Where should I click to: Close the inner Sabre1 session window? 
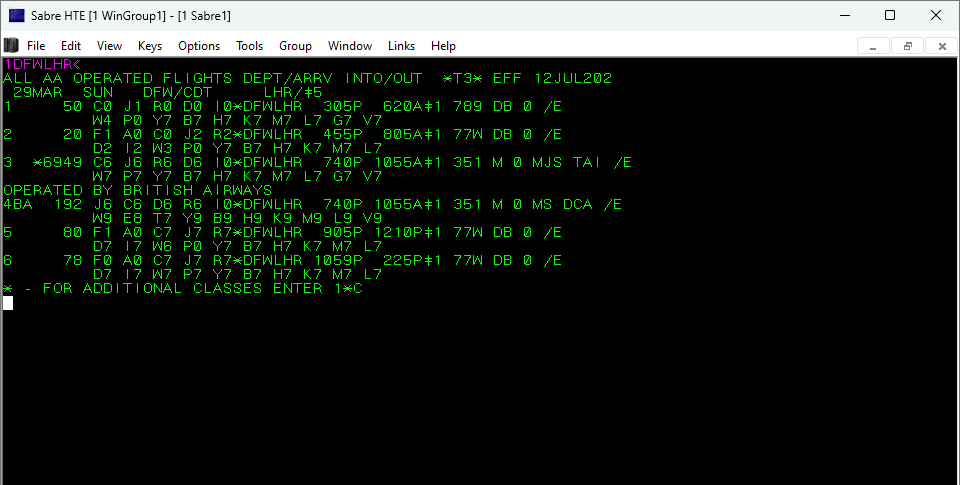(x=941, y=46)
